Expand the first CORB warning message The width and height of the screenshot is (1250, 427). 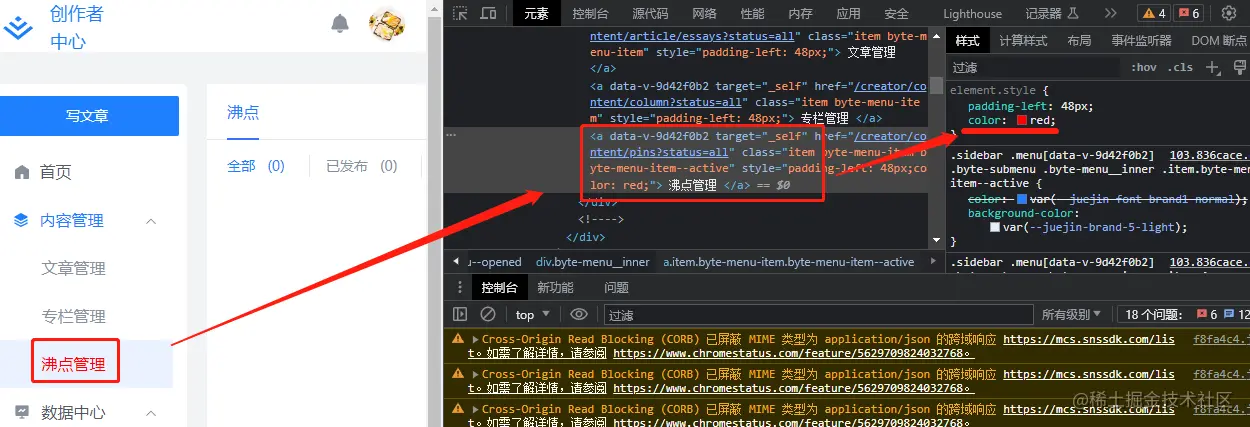click(476, 340)
